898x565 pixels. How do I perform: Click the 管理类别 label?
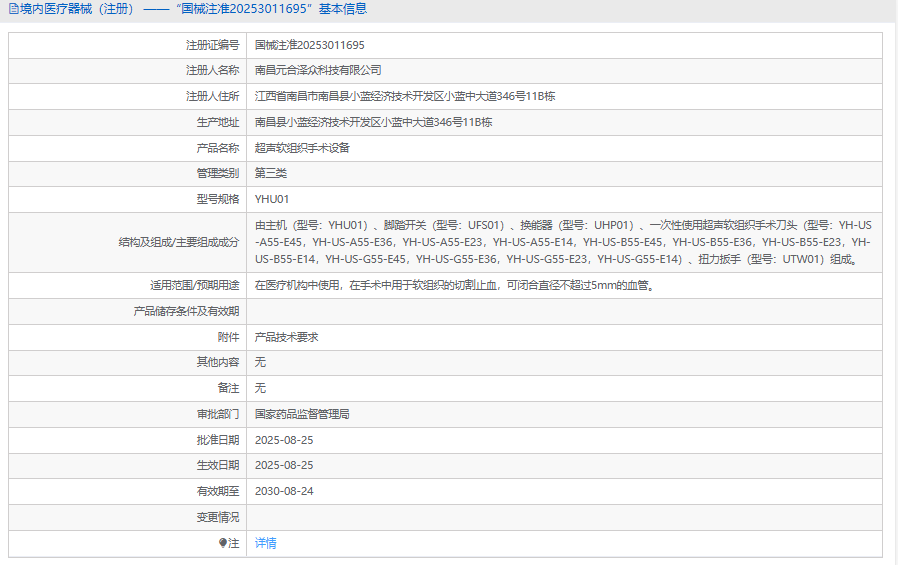(x=218, y=173)
